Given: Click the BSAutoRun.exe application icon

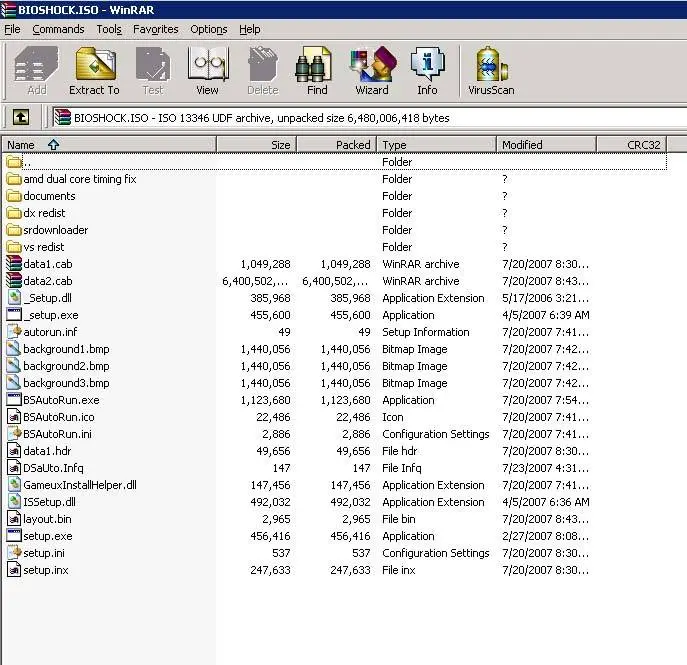Looking at the screenshot, I should [x=14, y=400].
